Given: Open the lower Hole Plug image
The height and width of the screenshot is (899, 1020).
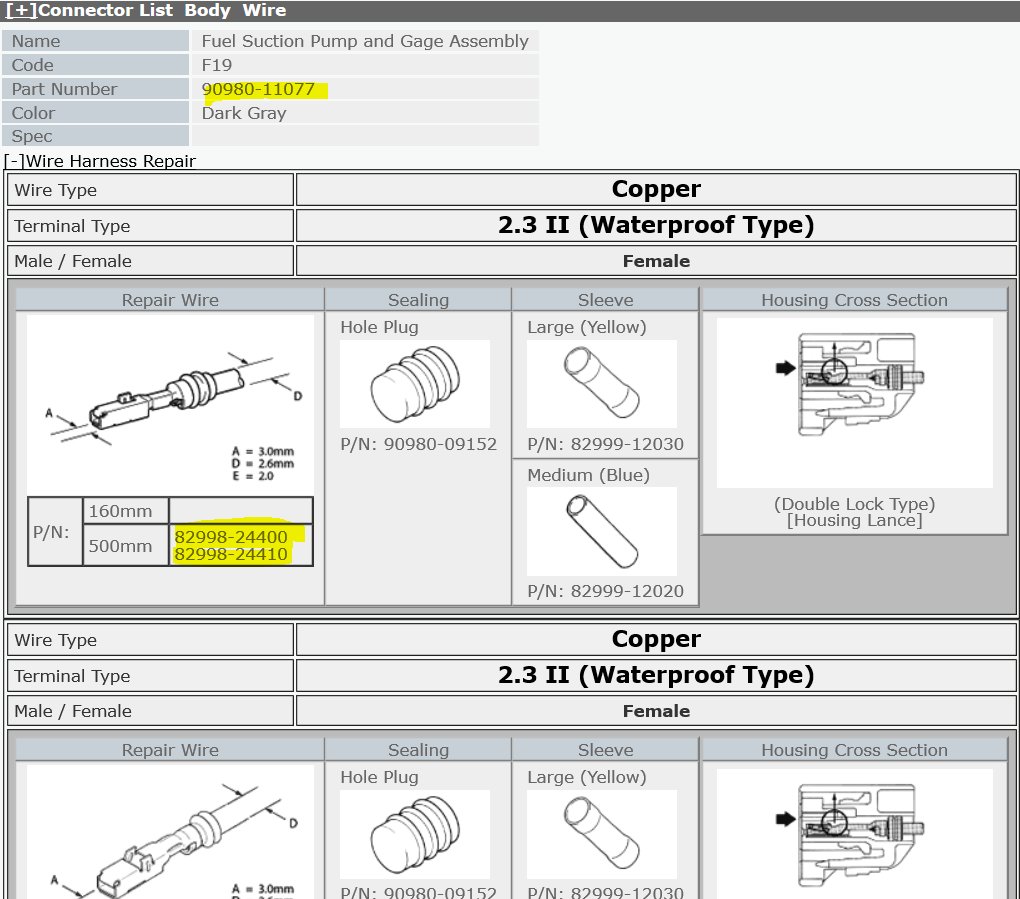Looking at the screenshot, I should tap(415, 834).
